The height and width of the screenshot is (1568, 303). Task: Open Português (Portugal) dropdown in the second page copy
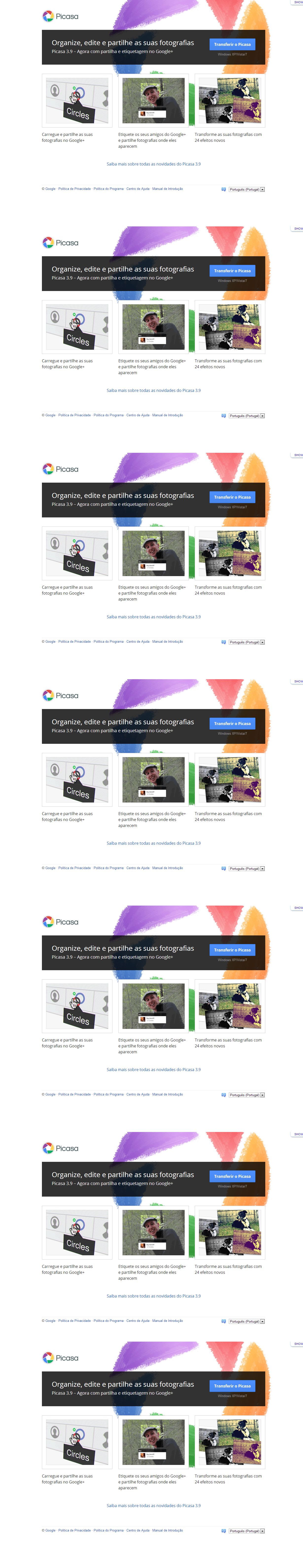click(x=246, y=416)
